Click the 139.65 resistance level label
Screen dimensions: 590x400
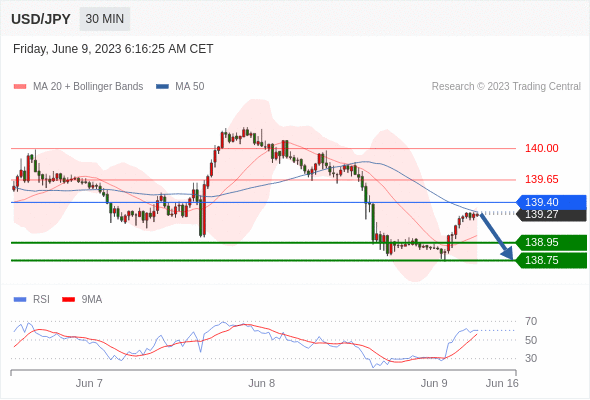541,179
